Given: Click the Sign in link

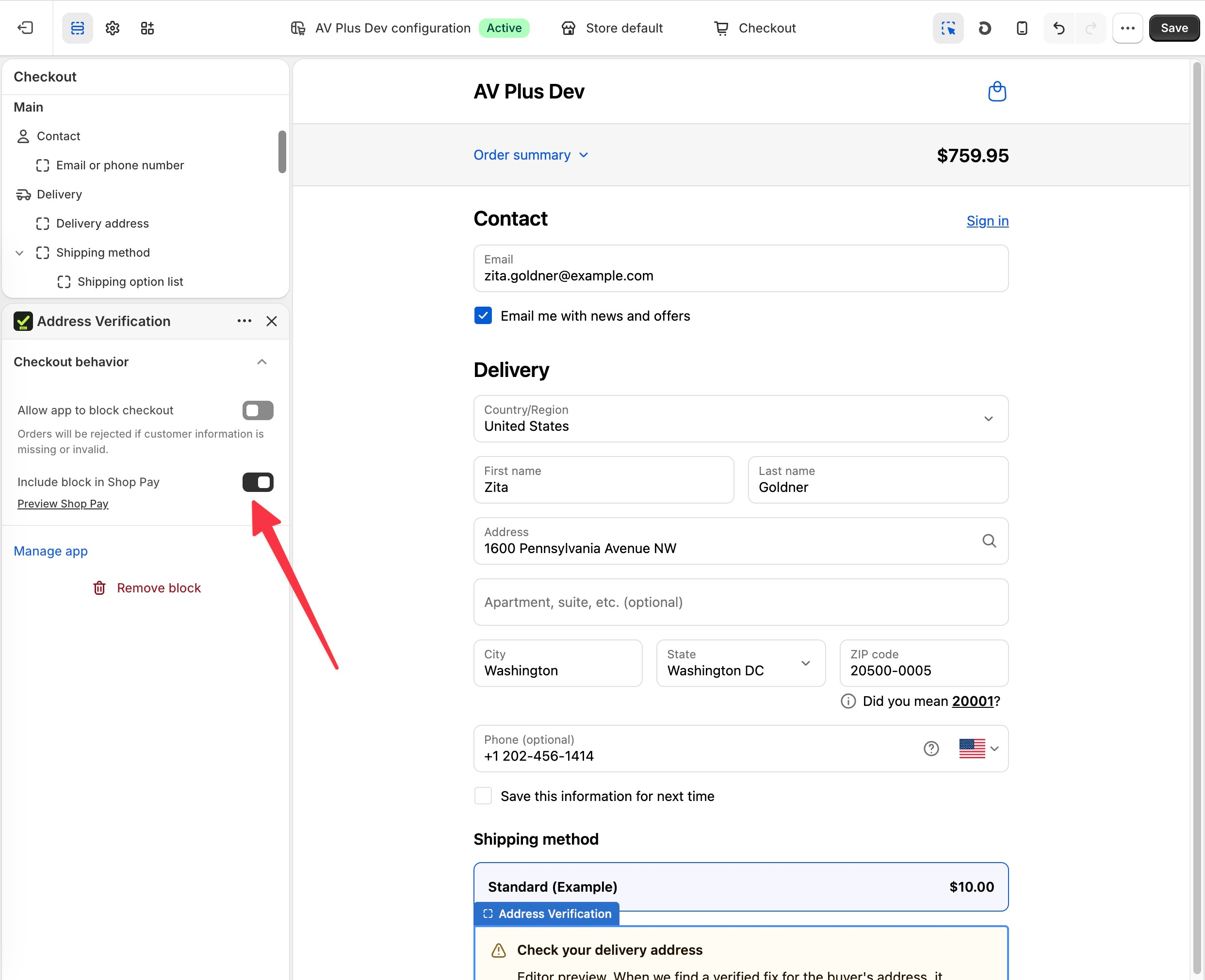Looking at the screenshot, I should (987, 221).
